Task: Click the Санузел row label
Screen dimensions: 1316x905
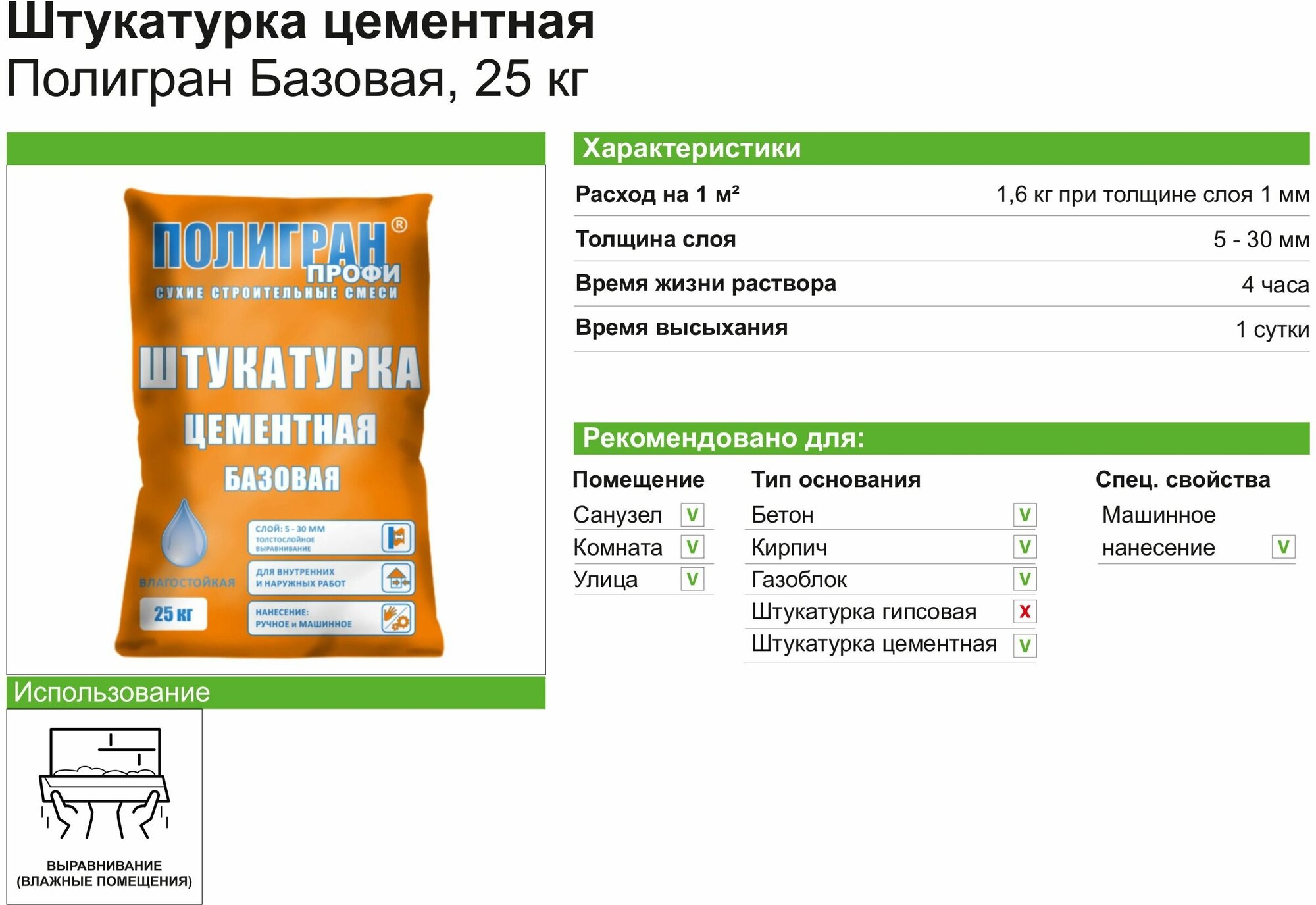Action: tap(617, 515)
